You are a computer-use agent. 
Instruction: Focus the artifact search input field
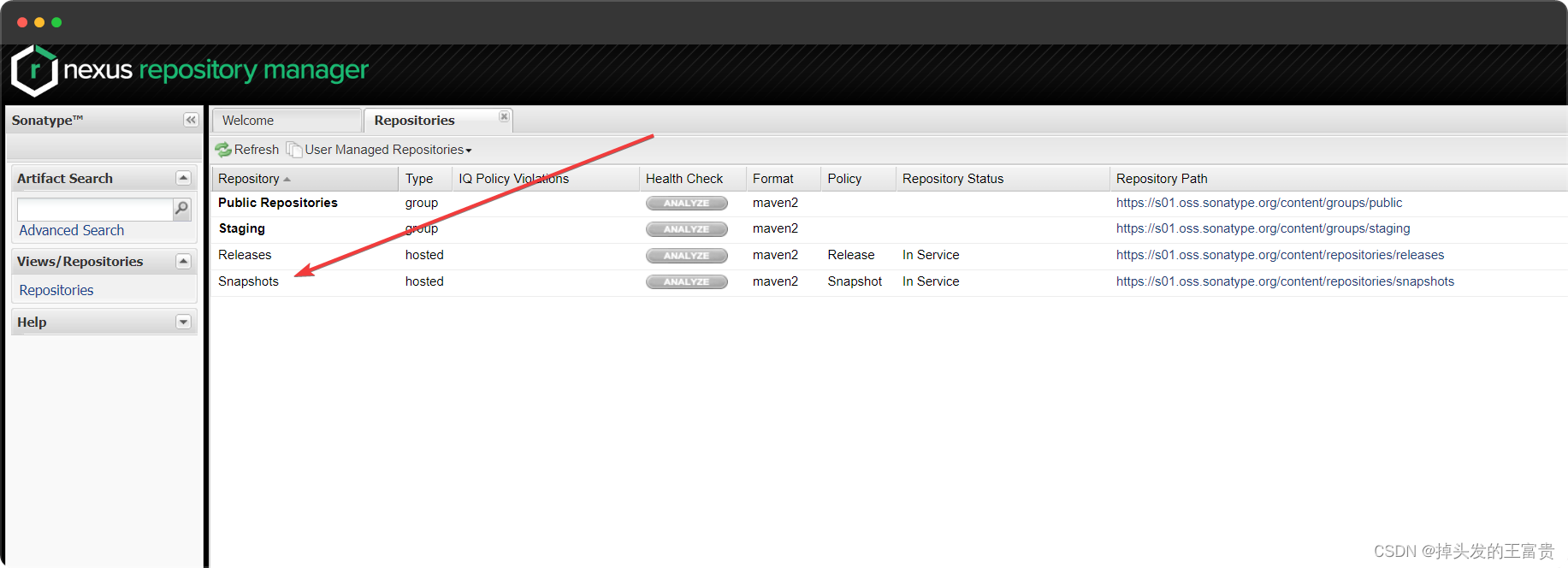click(x=95, y=209)
